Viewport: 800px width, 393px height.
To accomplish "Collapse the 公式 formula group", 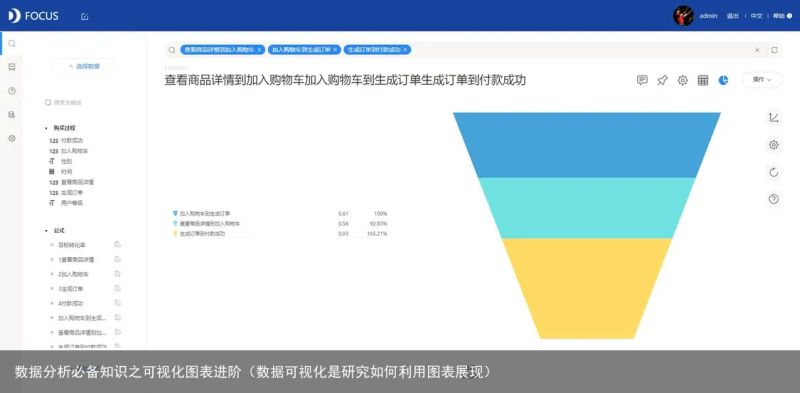I will pyautogui.click(x=46, y=231).
